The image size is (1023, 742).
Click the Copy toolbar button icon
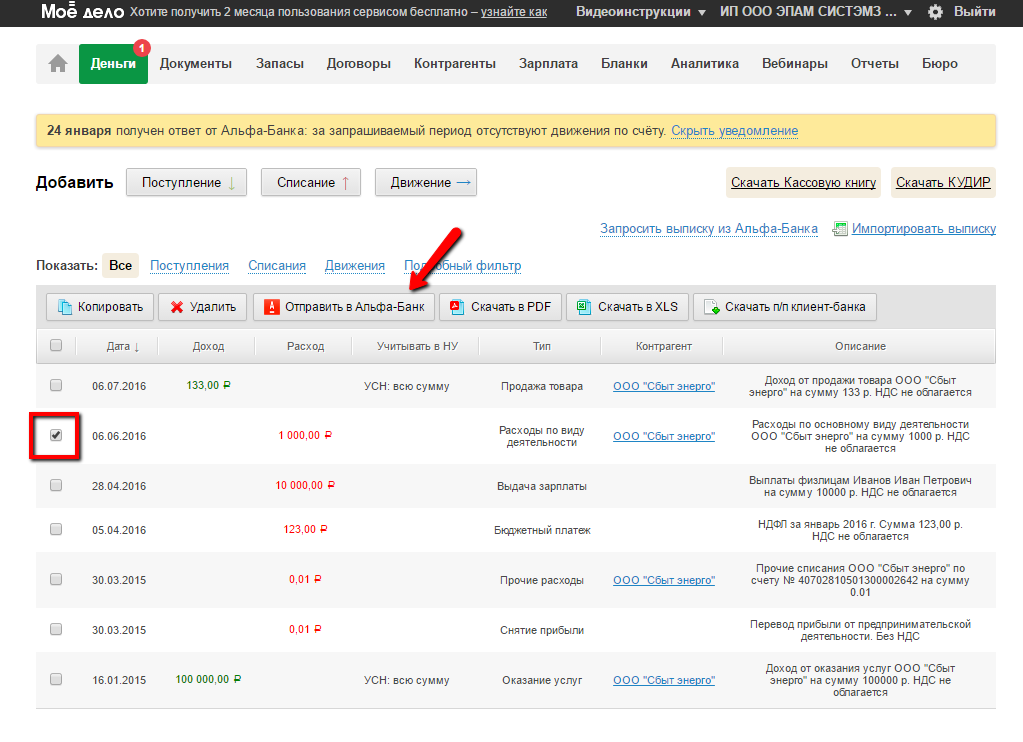click(66, 307)
